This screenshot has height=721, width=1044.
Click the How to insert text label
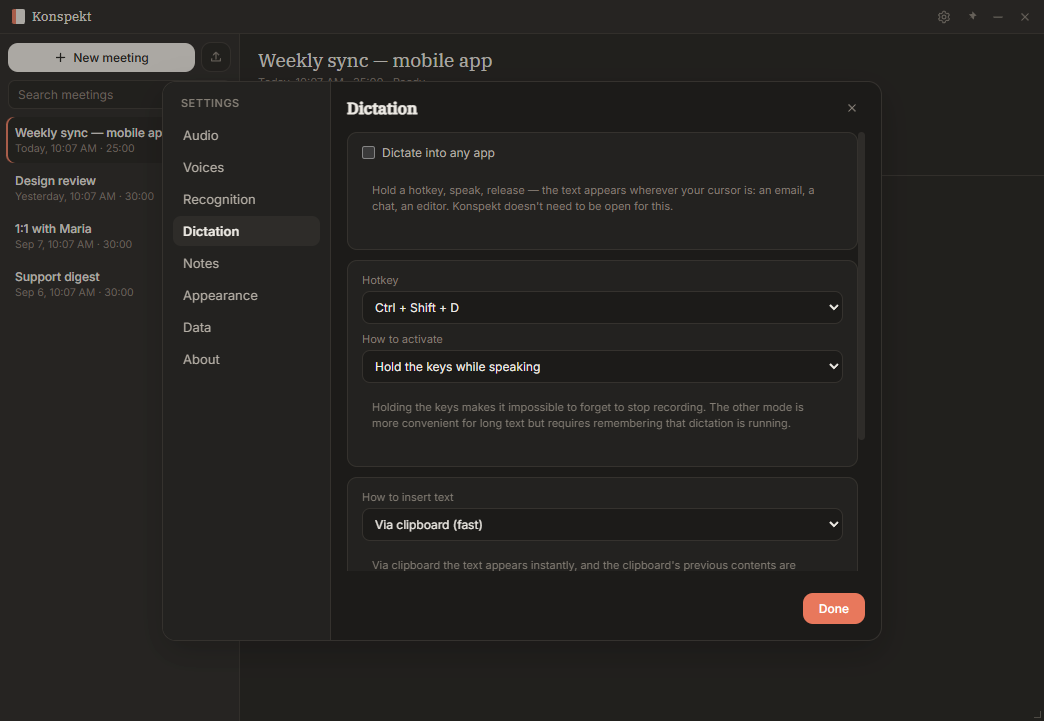tap(407, 497)
